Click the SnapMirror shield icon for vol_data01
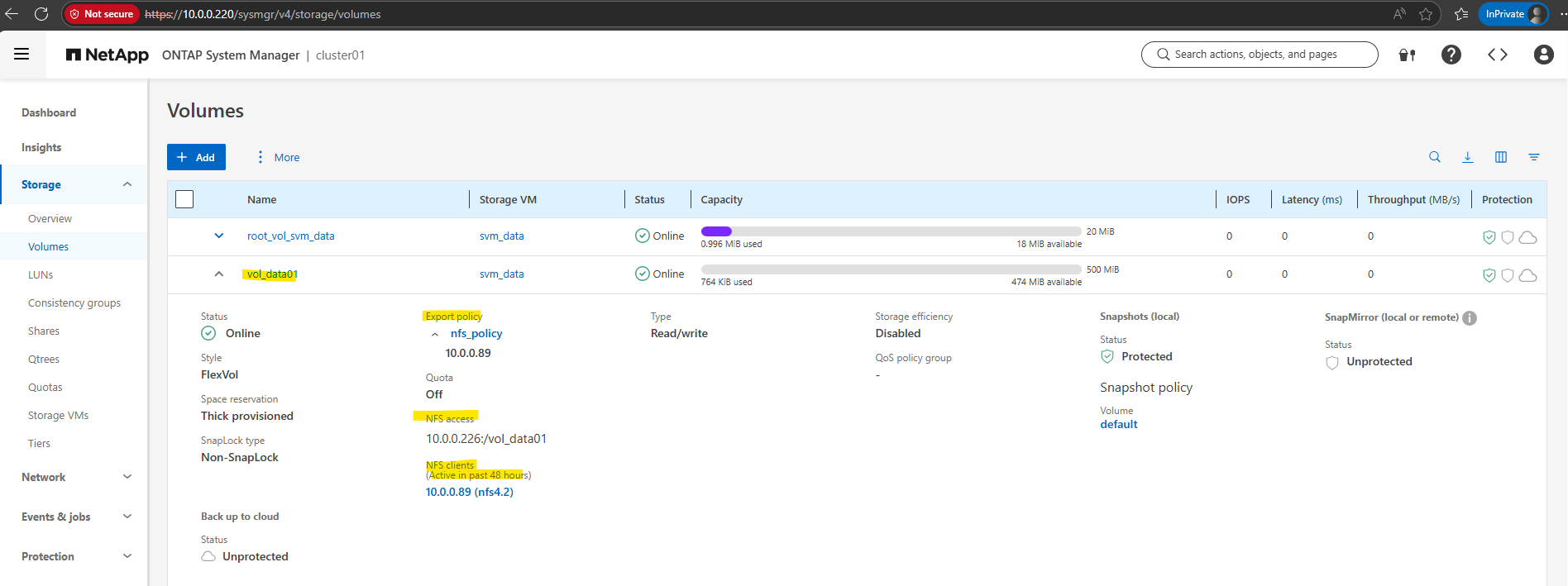 point(1508,275)
